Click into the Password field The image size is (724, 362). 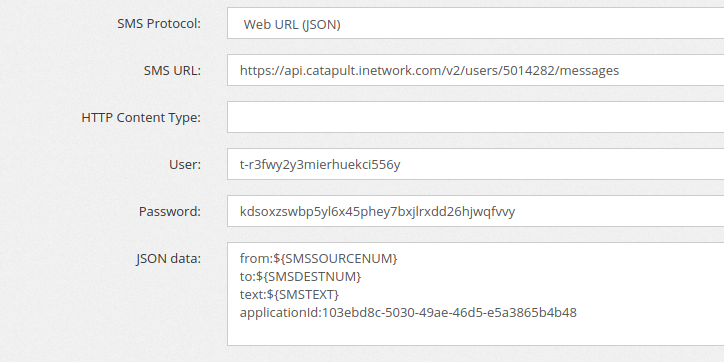476,211
